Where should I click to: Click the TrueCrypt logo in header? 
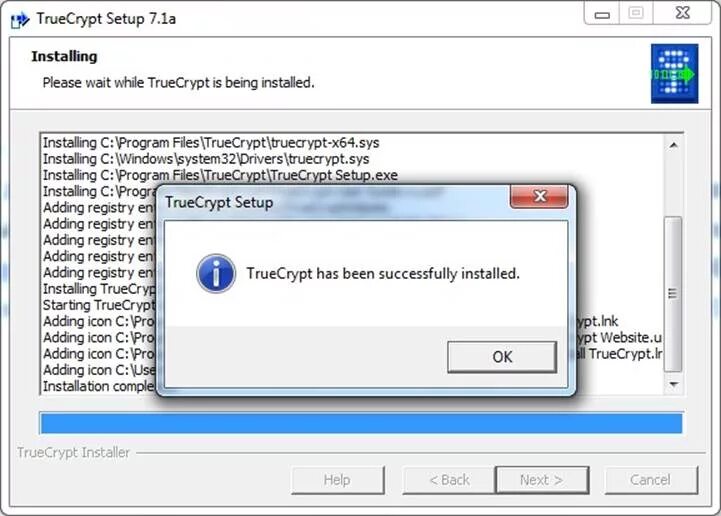pos(674,74)
